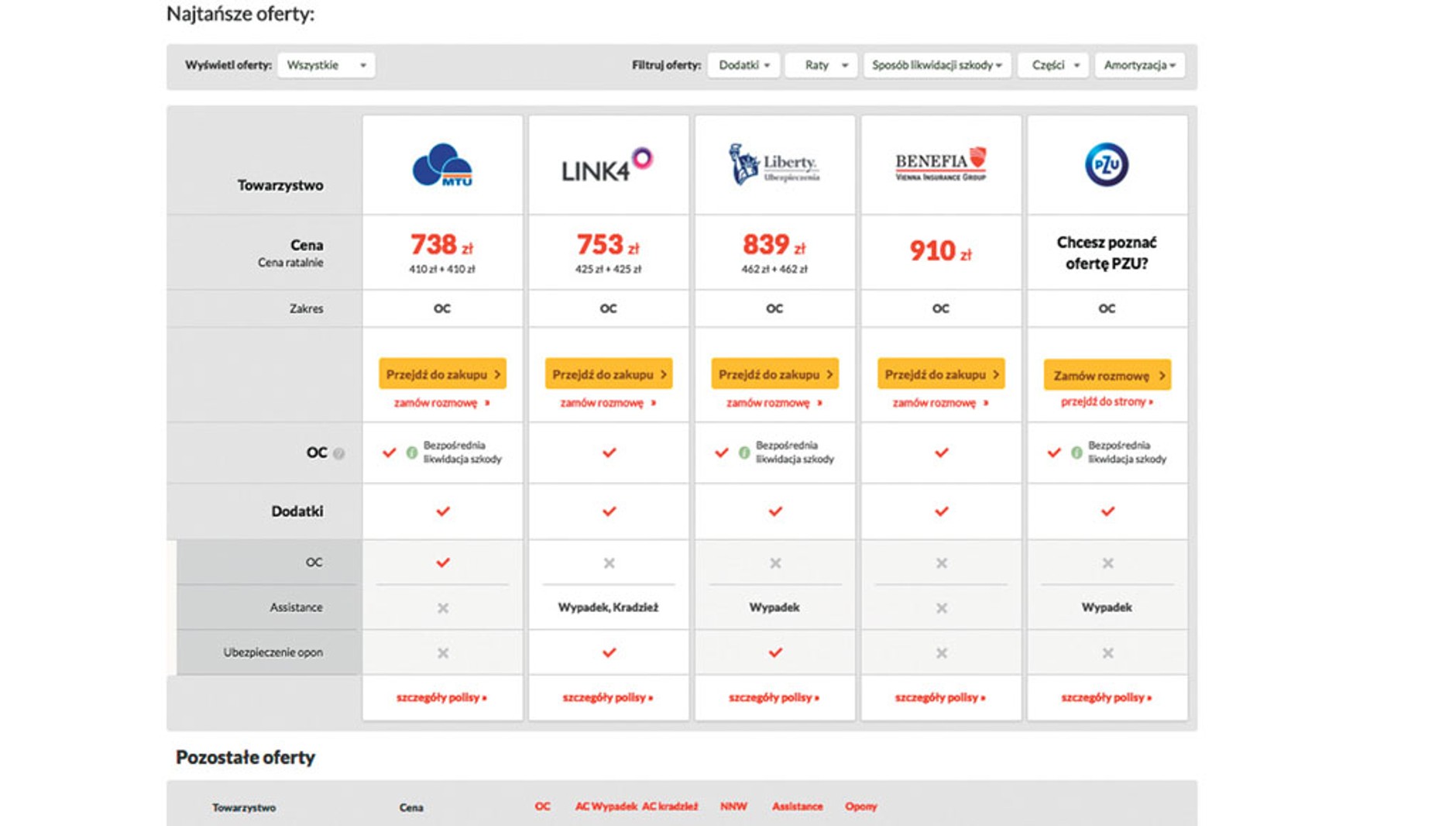Open the Sposób likwidacji szkody filter
1456x826 pixels.
(x=936, y=65)
